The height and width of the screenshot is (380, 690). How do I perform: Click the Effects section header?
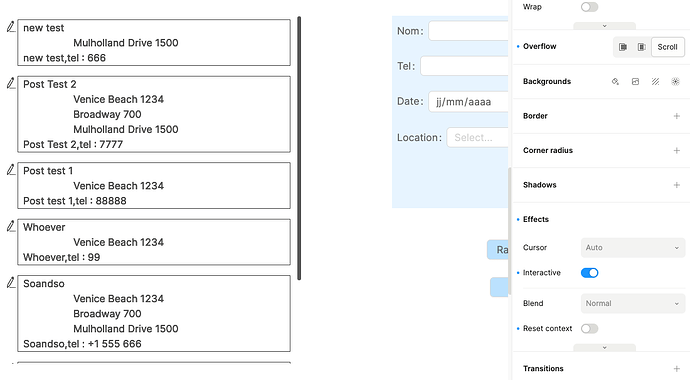(536, 219)
